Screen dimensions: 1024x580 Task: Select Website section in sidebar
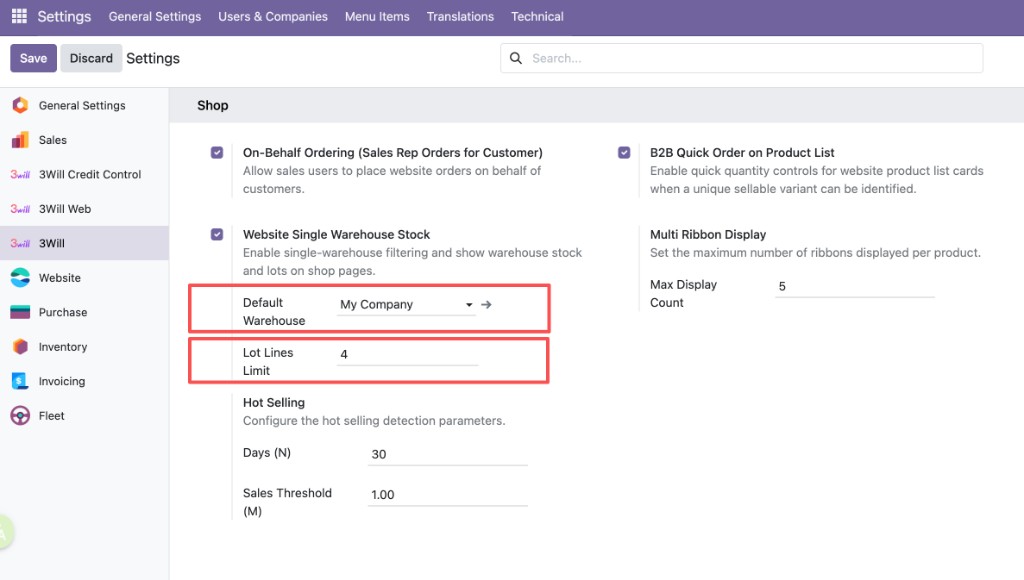[84, 278]
